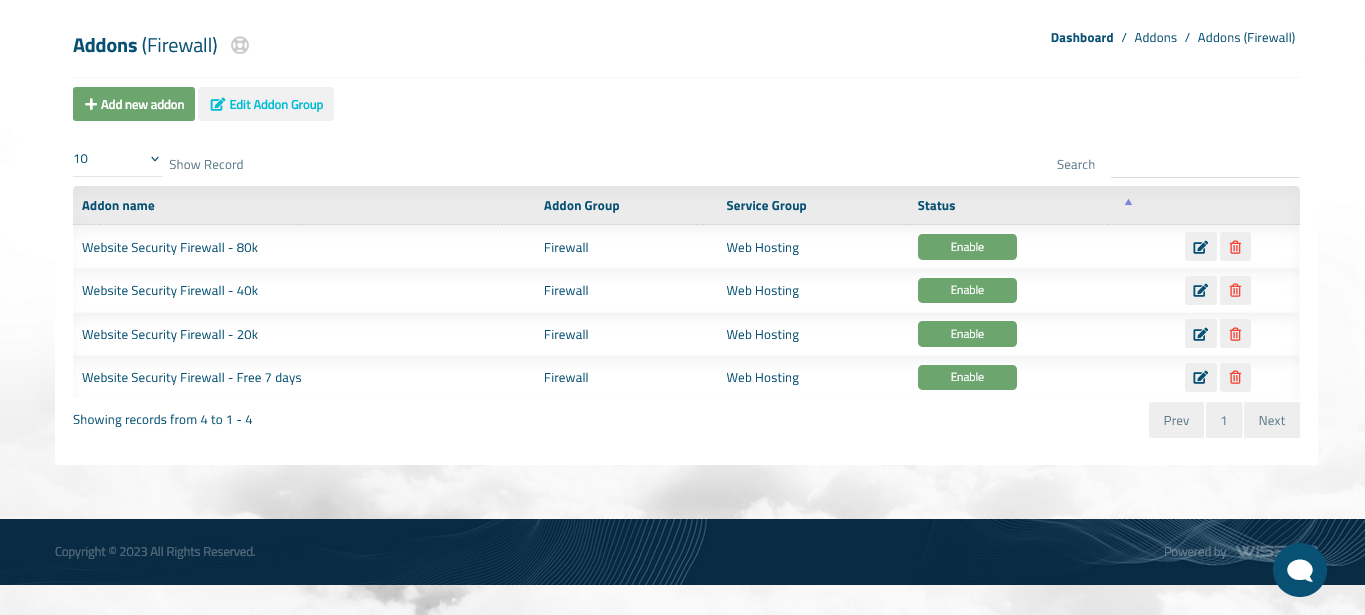Open Addons breadcrumb link
Image resolution: width=1365 pixels, height=615 pixels.
click(1155, 38)
